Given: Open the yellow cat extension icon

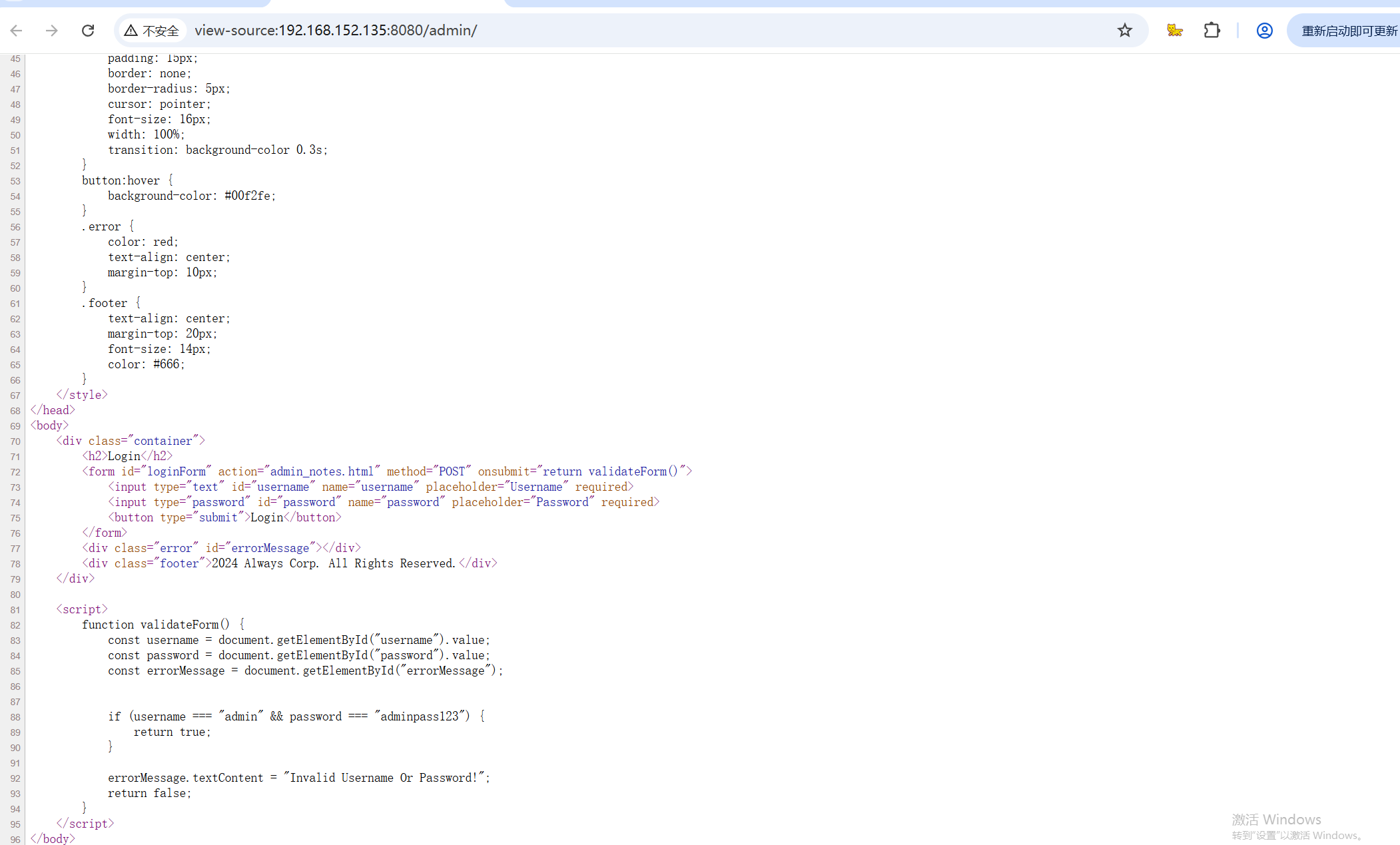Looking at the screenshot, I should click(1174, 31).
